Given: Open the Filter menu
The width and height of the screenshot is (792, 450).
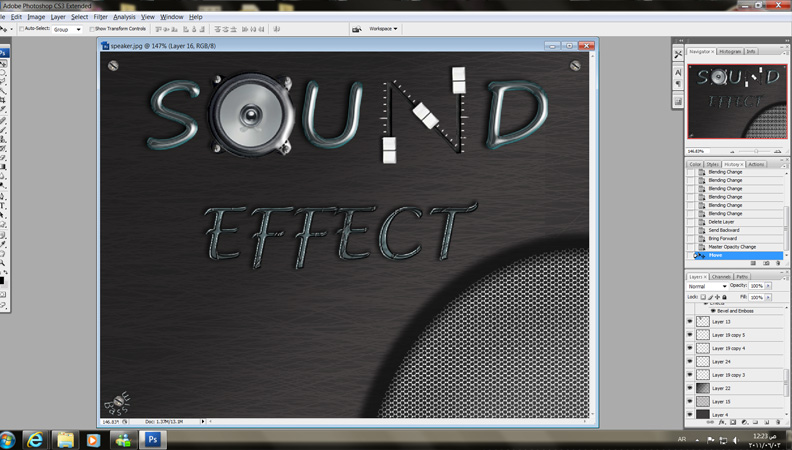Looking at the screenshot, I should click(101, 17).
